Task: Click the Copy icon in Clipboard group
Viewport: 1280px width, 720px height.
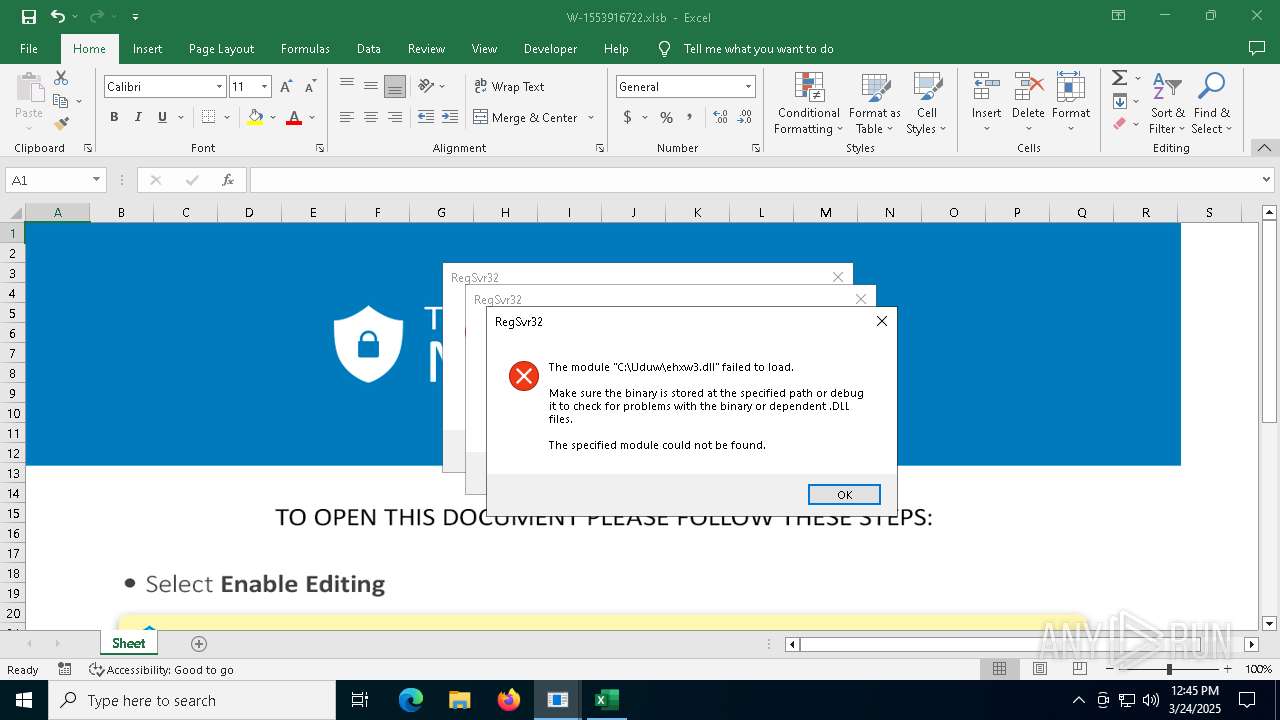Action: [61, 101]
